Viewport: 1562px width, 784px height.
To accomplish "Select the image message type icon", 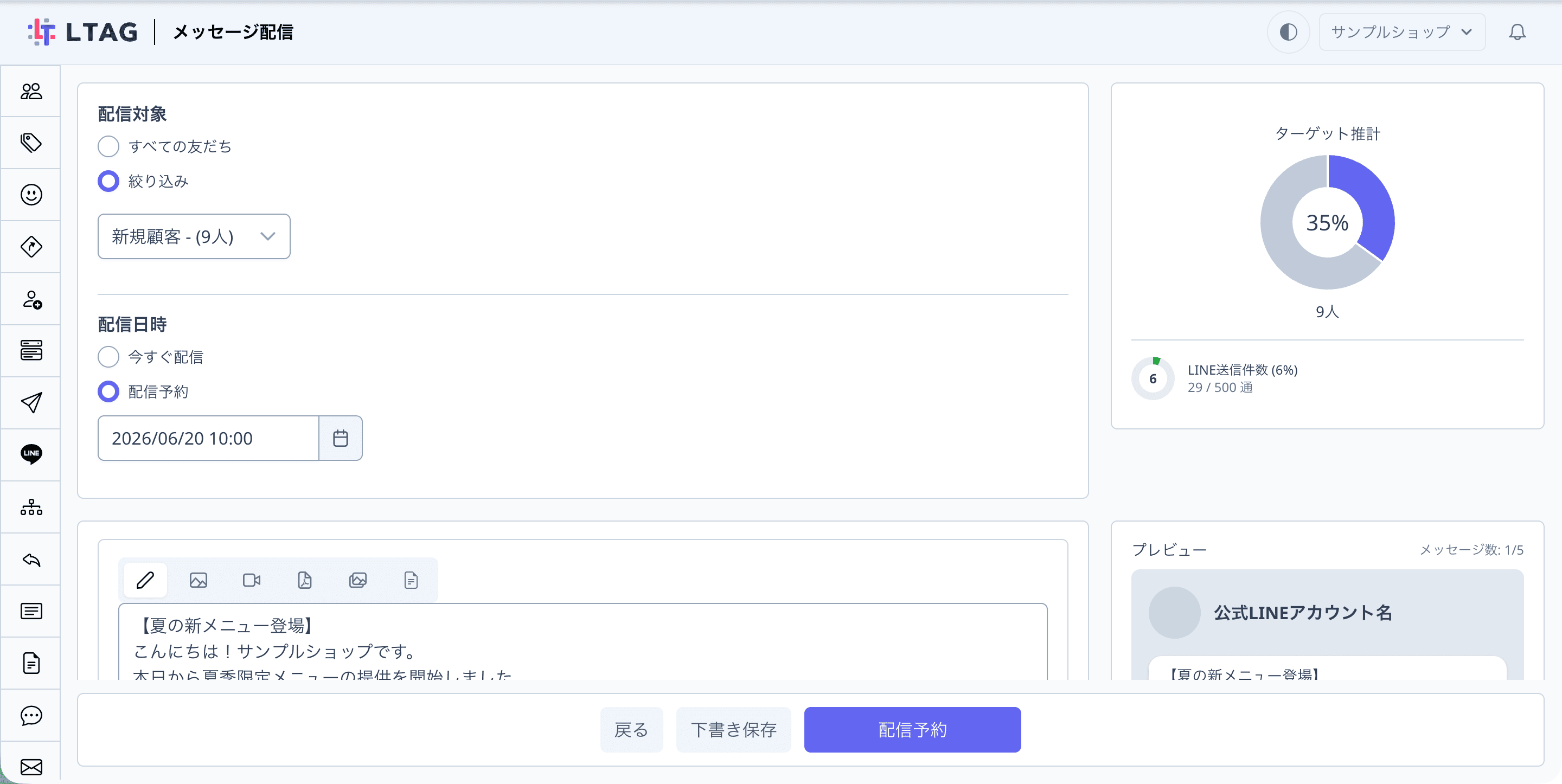I will click(x=199, y=580).
